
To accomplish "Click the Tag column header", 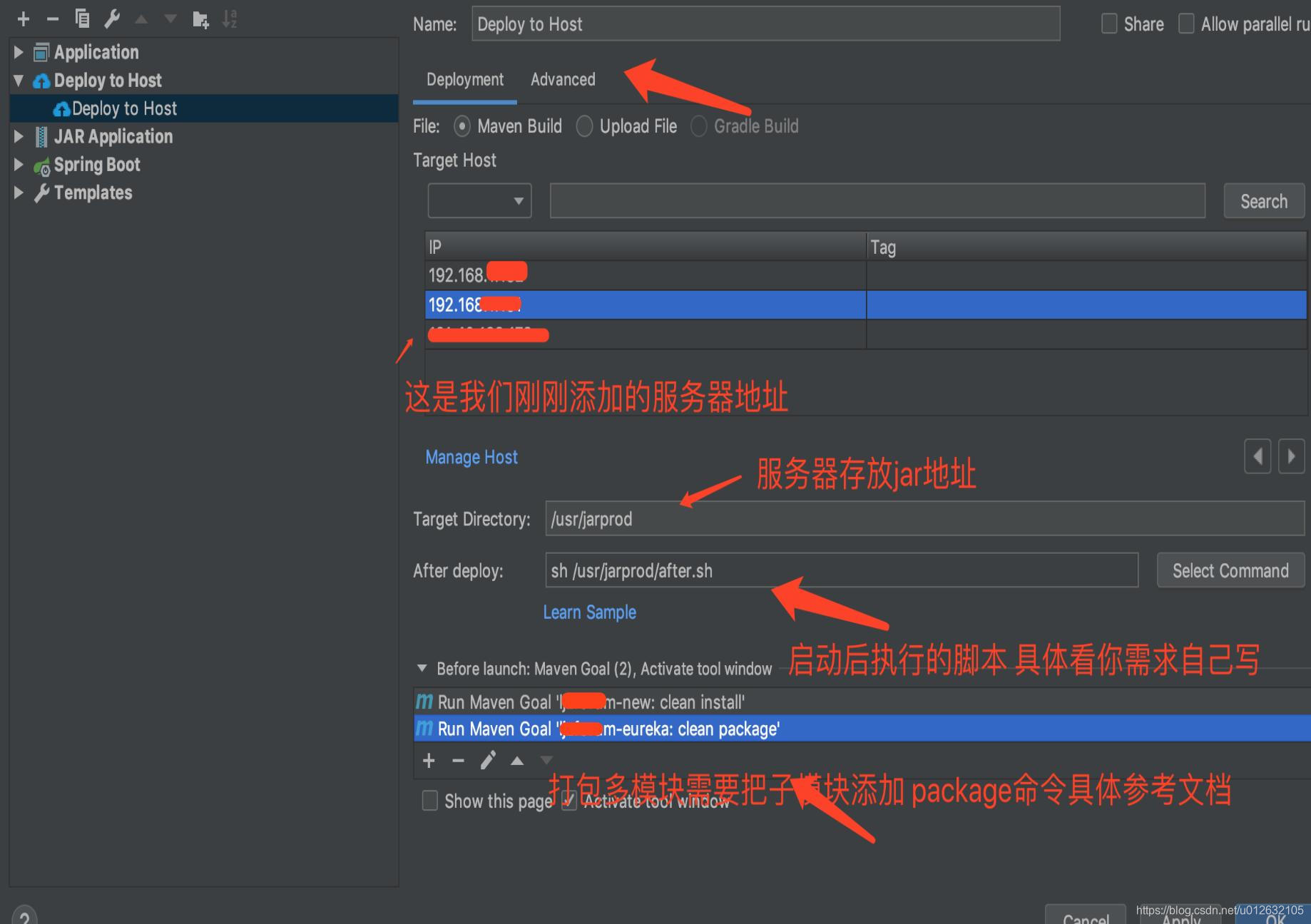I will (x=1087, y=247).
